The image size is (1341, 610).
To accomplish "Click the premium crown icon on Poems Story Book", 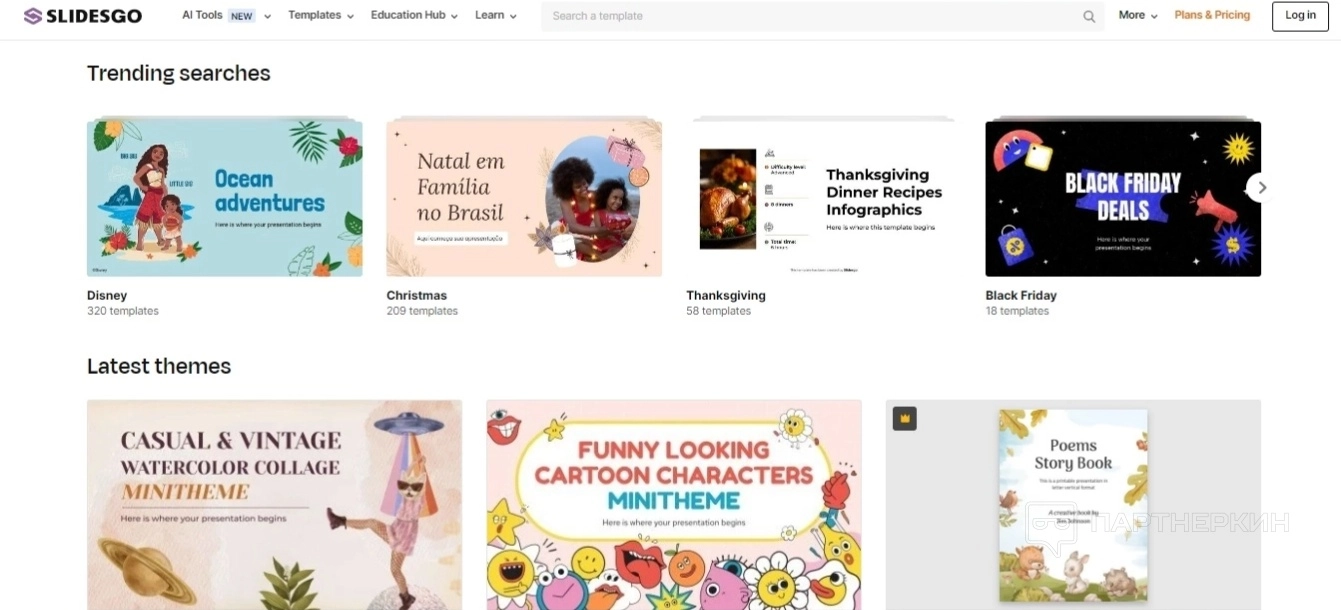I will pos(905,419).
